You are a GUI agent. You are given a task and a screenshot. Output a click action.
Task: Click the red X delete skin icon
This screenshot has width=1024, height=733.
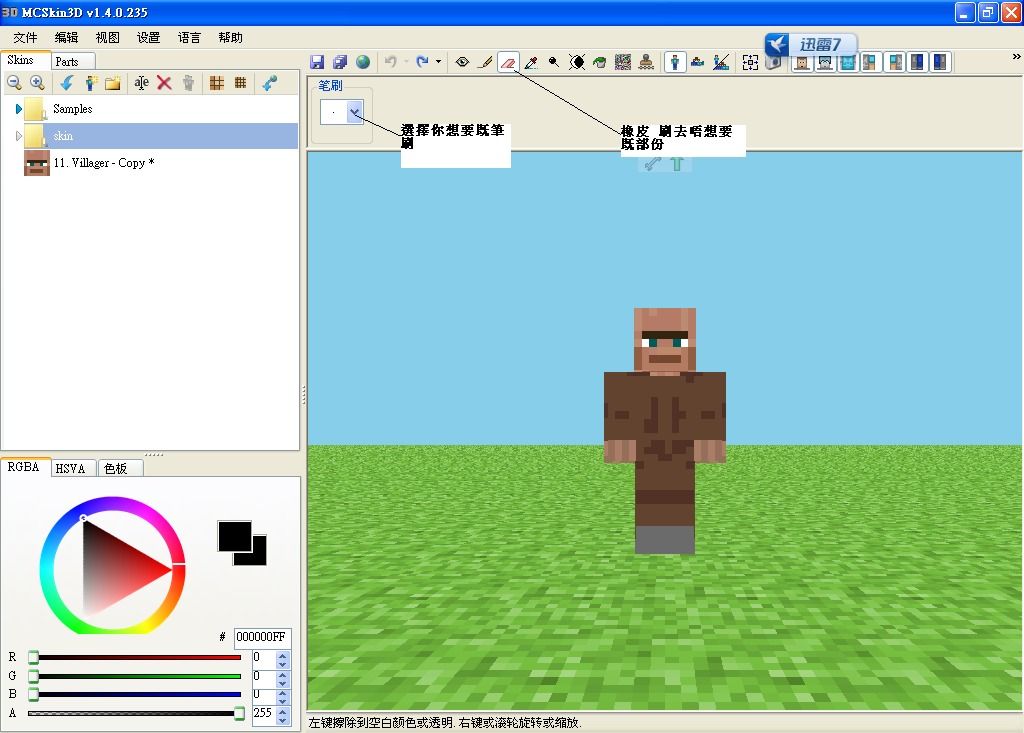point(165,83)
